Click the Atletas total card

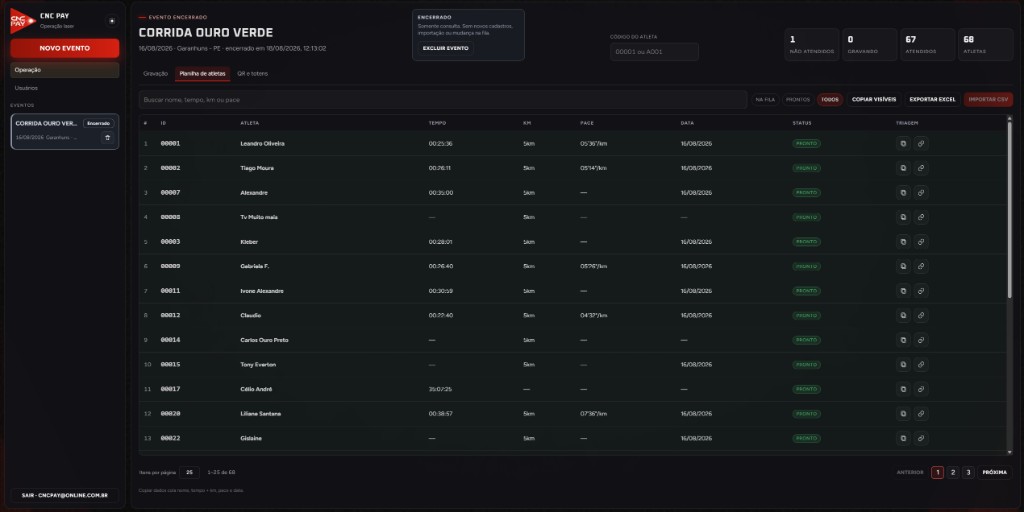tap(985, 44)
